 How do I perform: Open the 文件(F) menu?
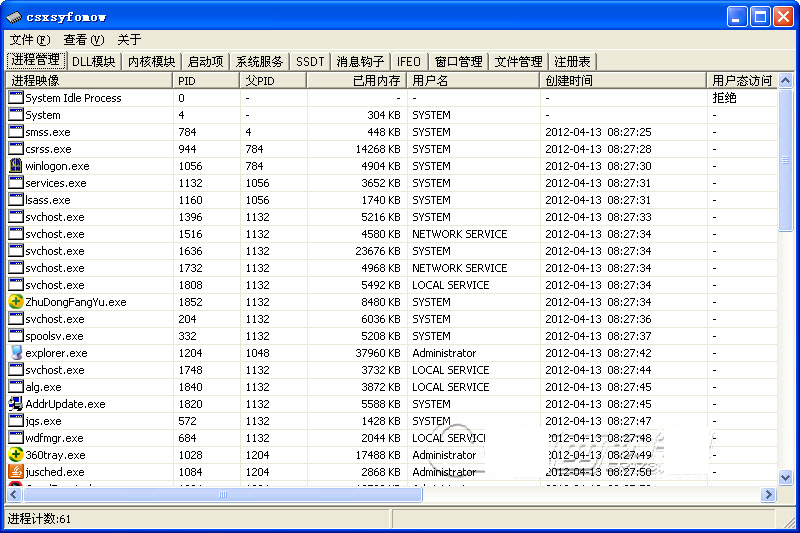click(30, 40)
